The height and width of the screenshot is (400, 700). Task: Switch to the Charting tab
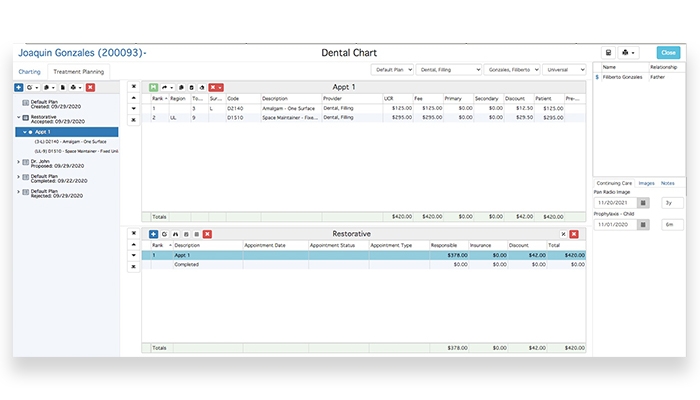tap(29, 71)
